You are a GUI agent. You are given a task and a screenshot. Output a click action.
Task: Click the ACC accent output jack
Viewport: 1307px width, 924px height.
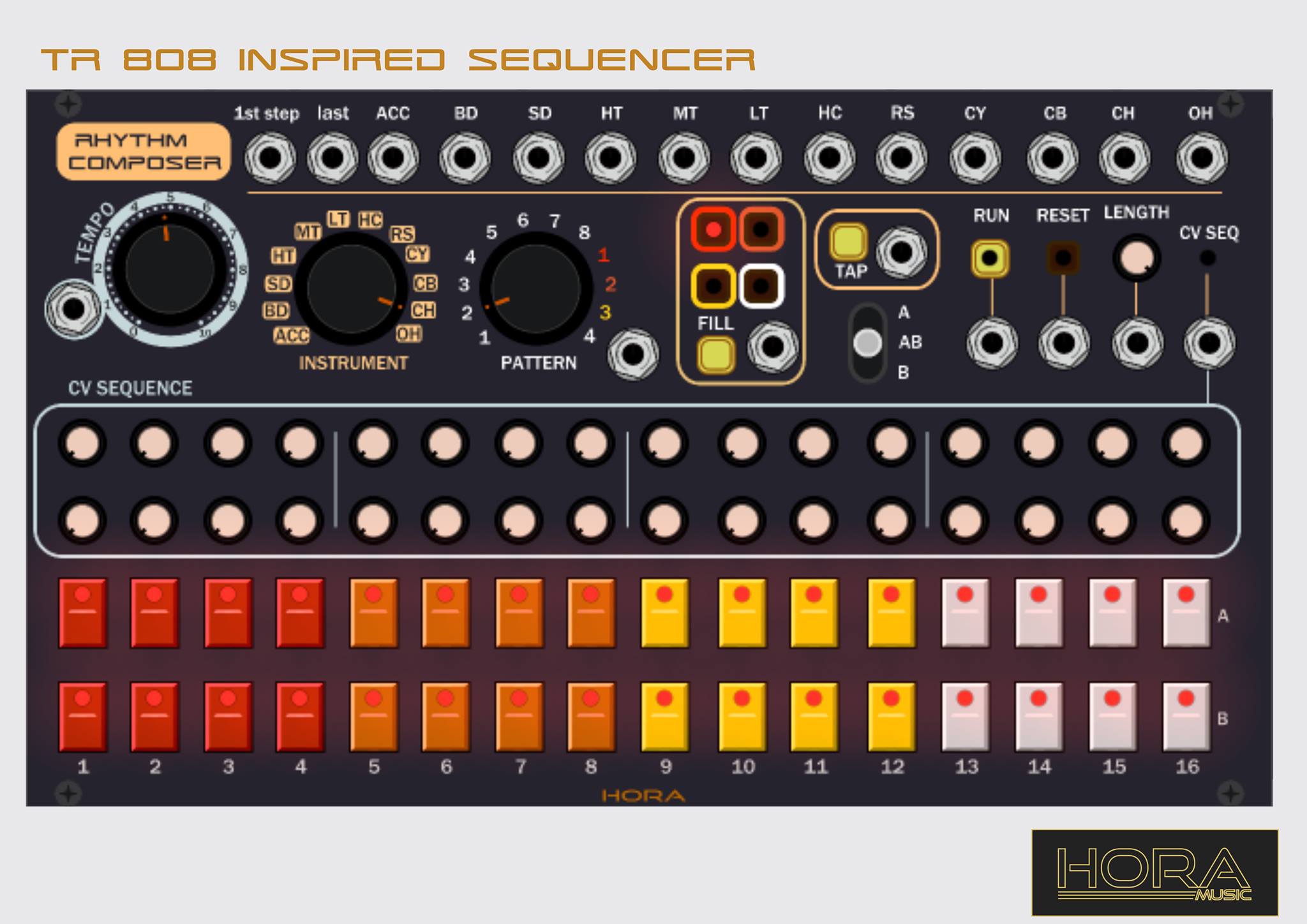394,155
